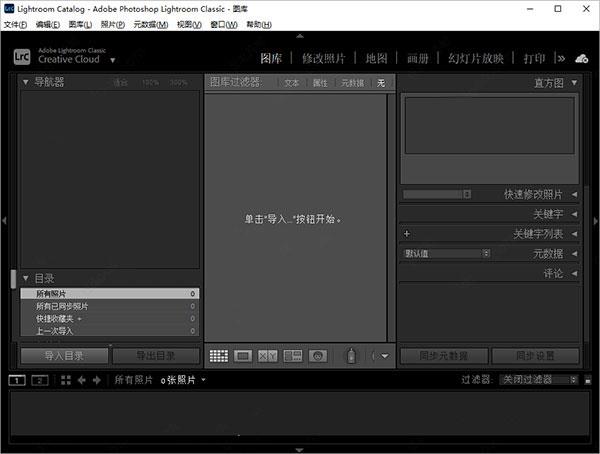Toggle filter lock switch at filmstrip right

point(588,380)
